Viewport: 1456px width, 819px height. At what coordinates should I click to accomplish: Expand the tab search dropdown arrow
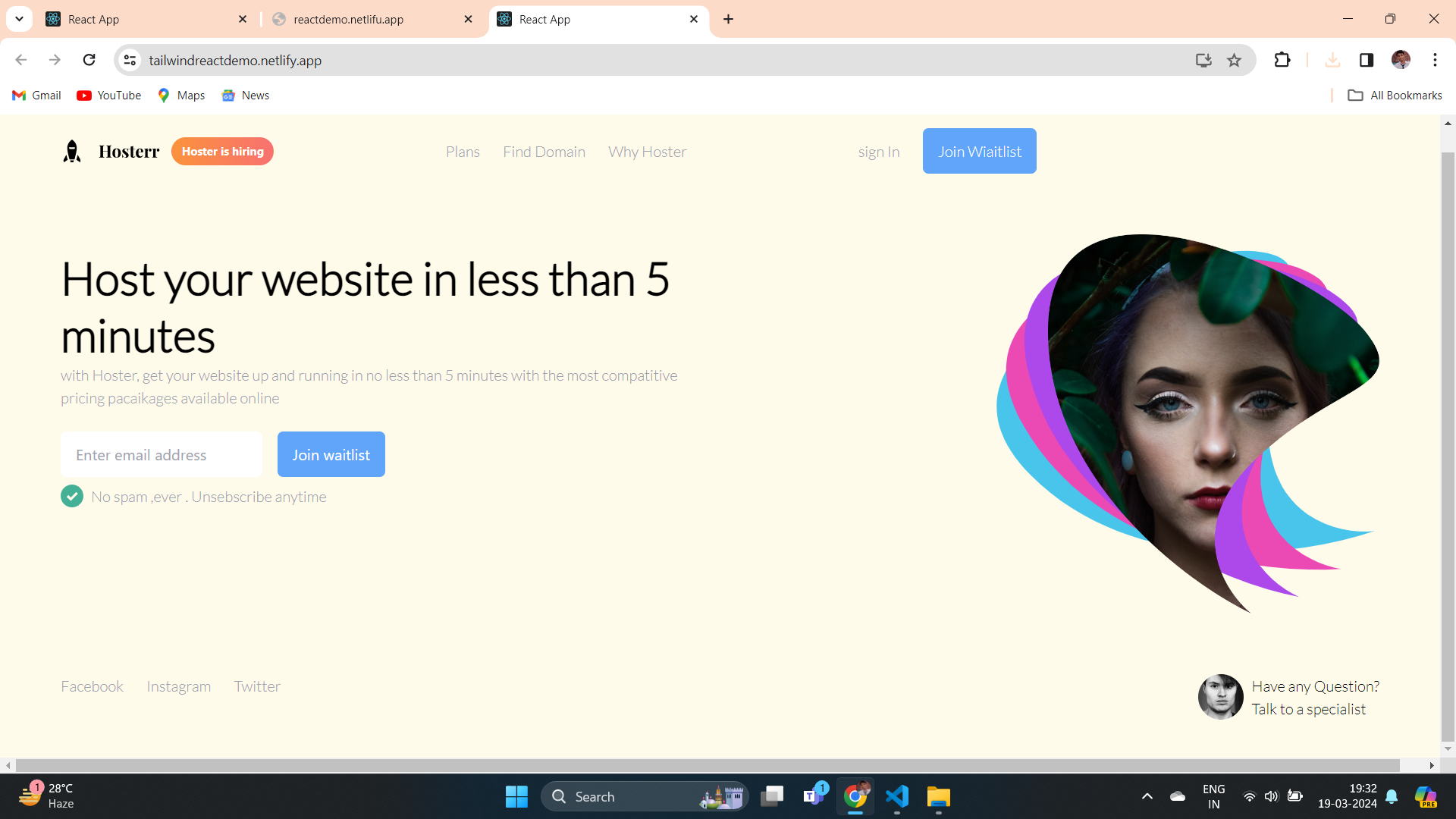pos(19,19)
